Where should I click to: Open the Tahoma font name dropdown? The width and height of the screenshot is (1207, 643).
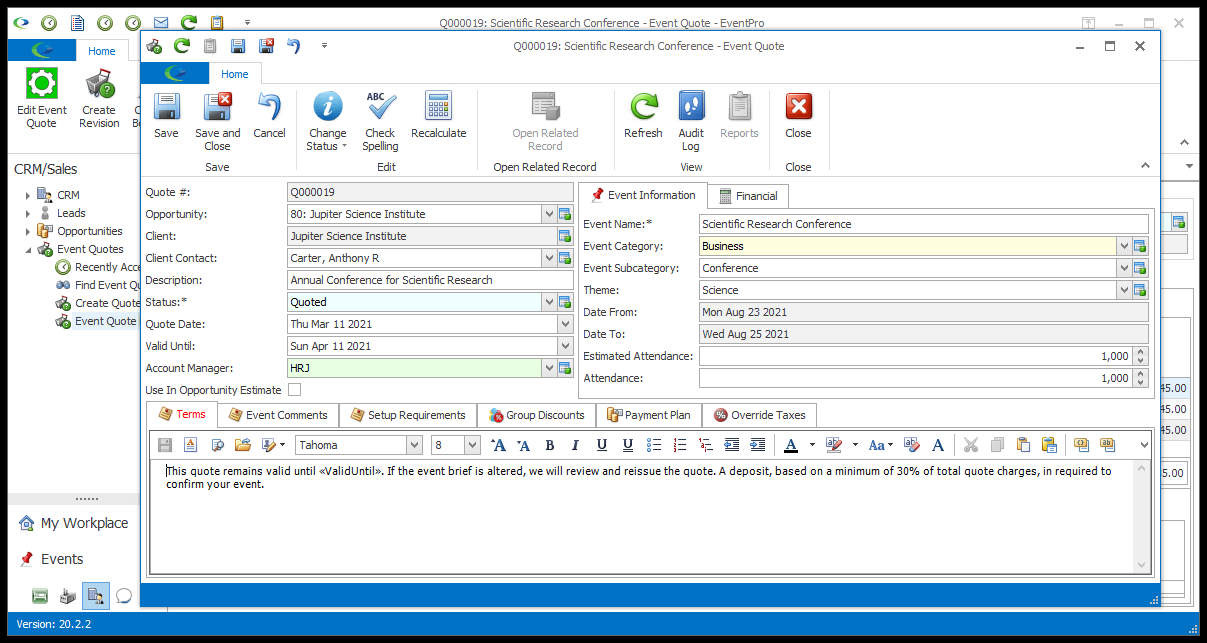(414, 445)
